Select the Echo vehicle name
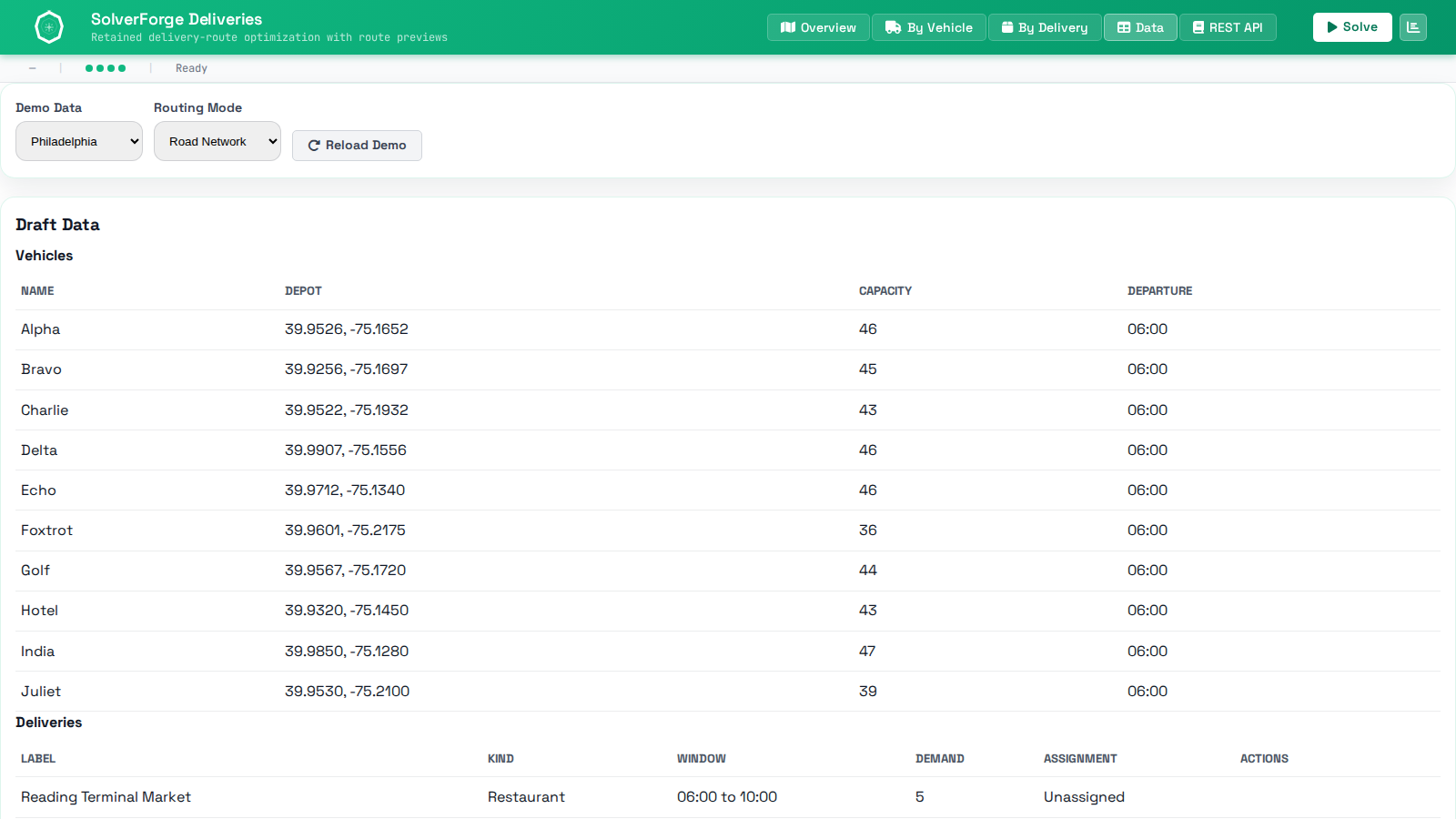The height and width of the screenshot is (819, 1456). [x=38, y=490]
